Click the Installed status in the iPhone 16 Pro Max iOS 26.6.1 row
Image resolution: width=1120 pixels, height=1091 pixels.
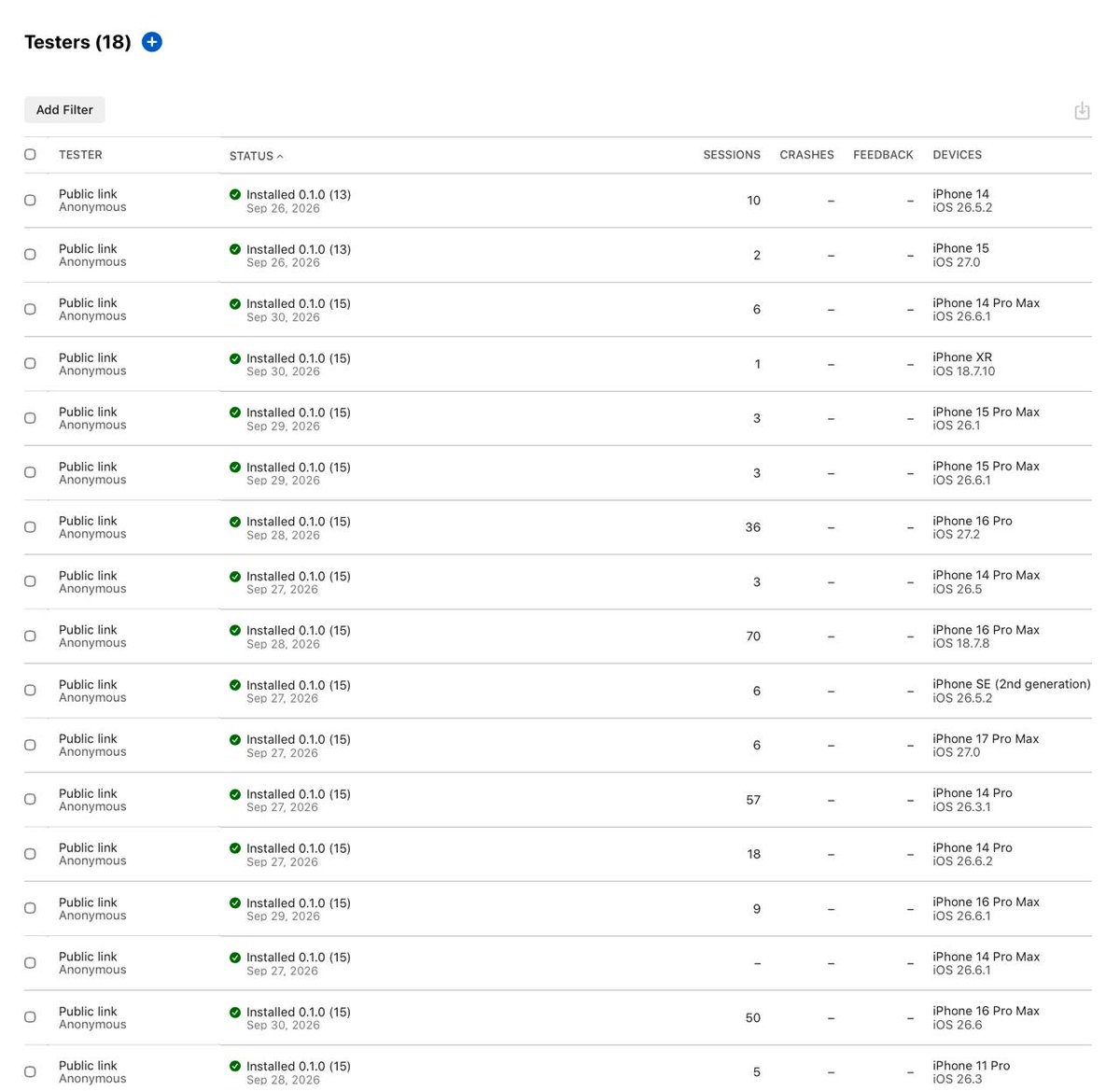tap(299, 903)
